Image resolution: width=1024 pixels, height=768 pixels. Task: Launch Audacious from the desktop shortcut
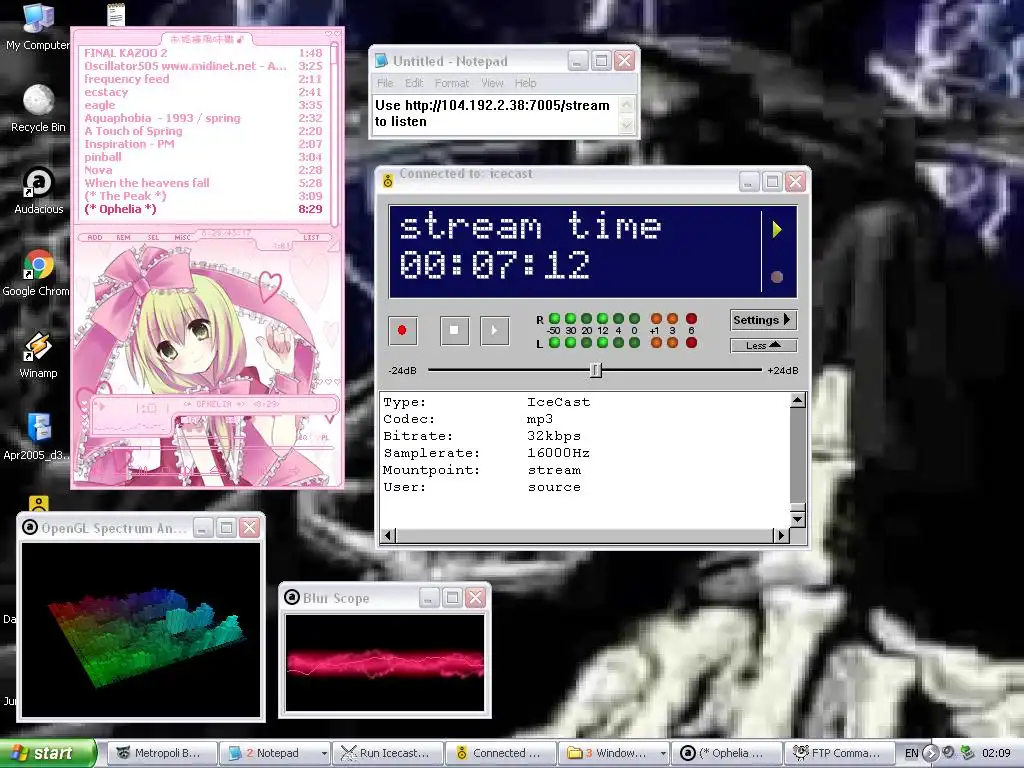[39, 191]
